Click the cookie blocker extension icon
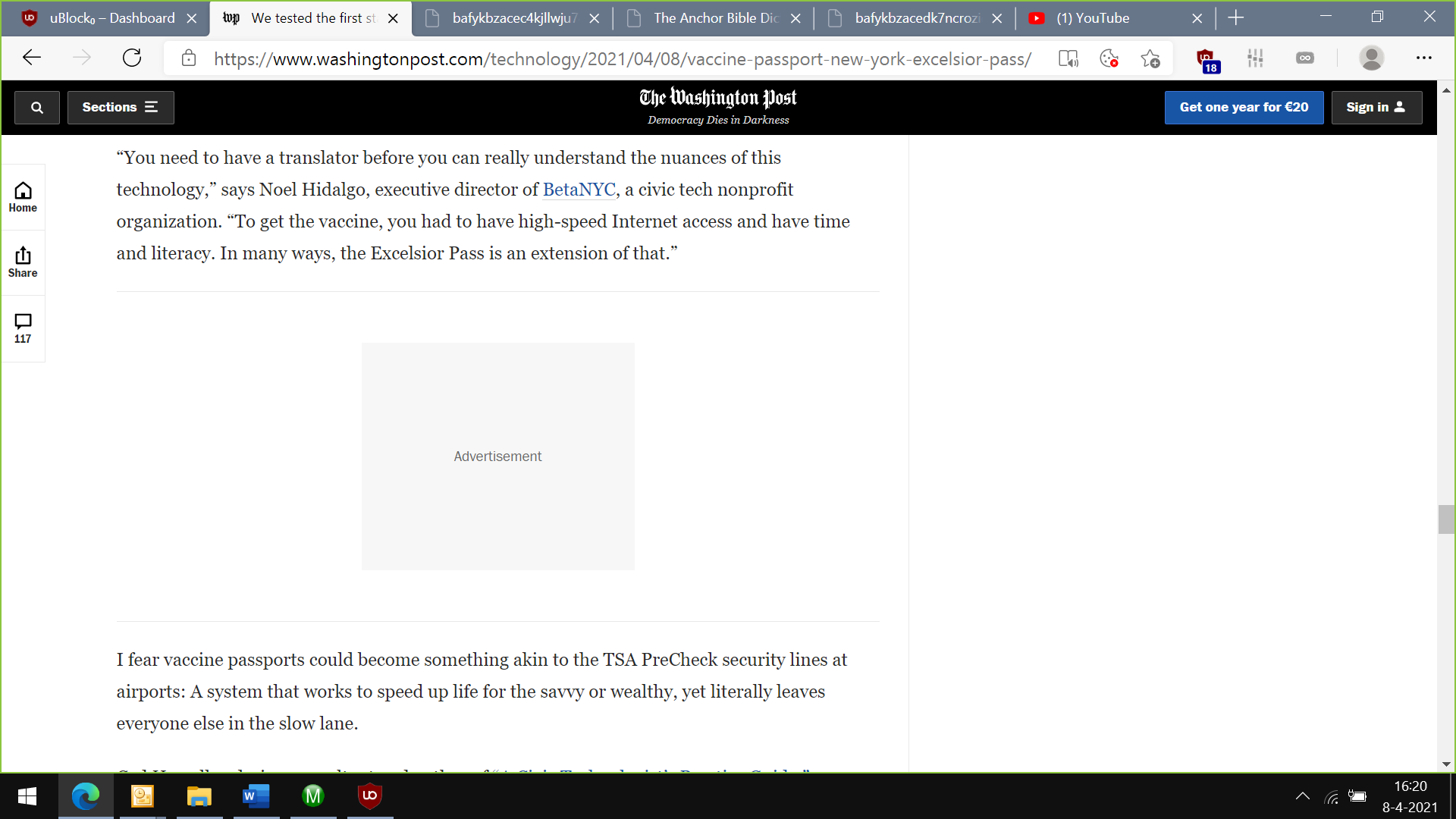1456x819 pixels. (1109, 58)
